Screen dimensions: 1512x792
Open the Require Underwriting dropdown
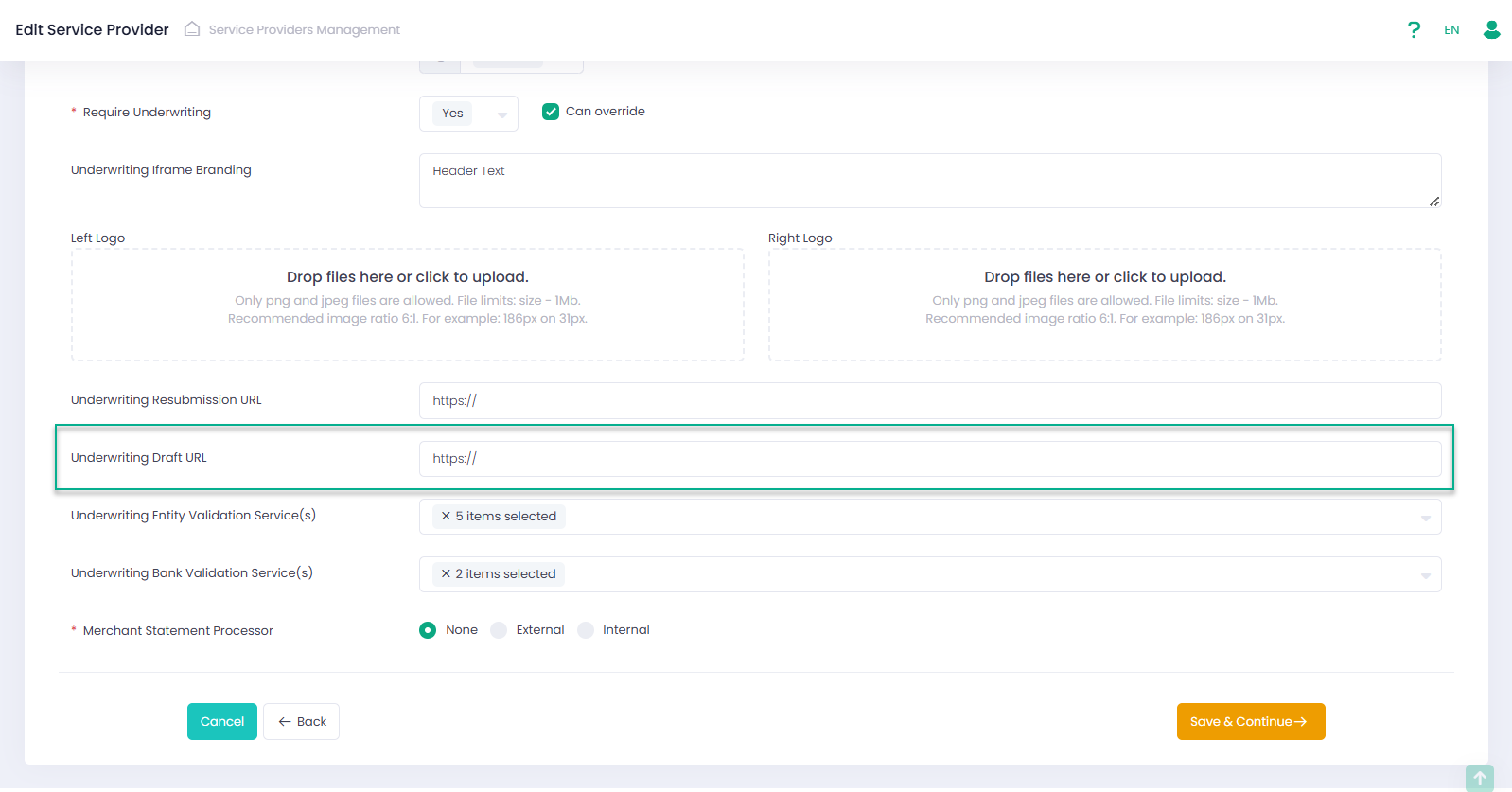pos(469,114)
